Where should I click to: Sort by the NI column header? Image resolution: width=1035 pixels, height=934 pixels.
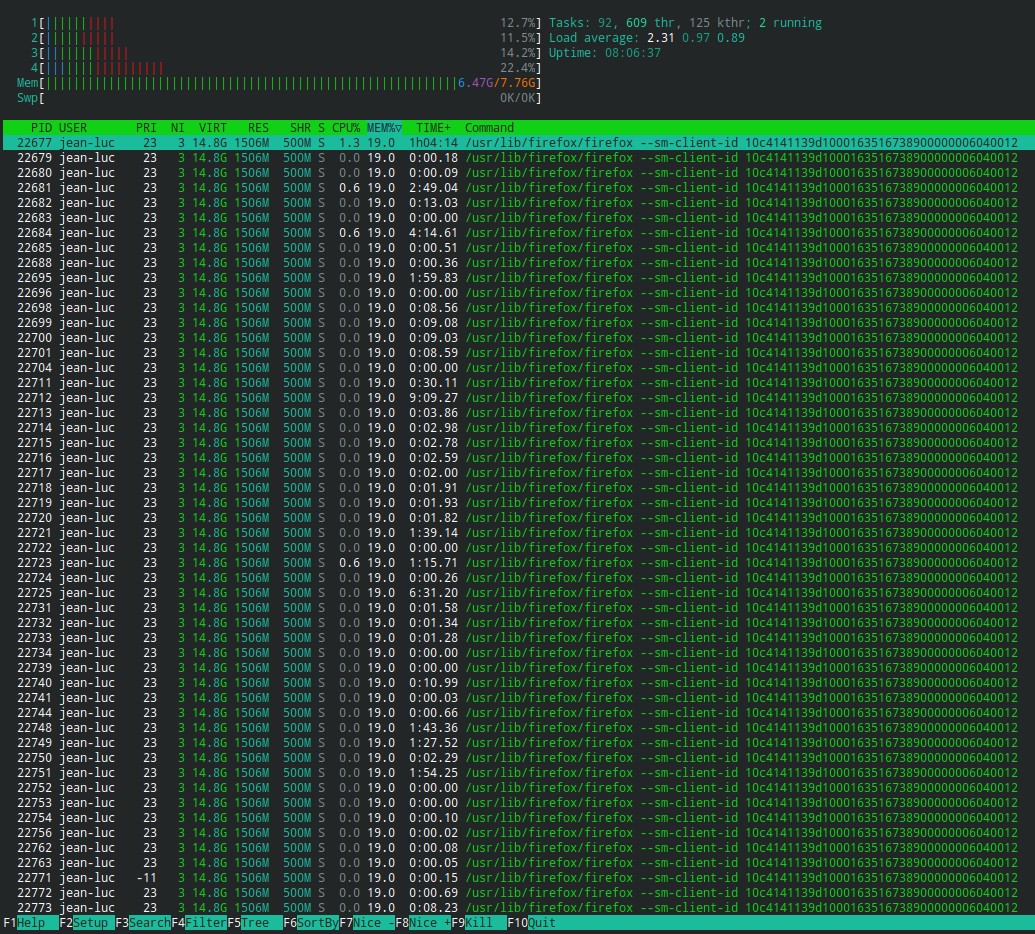[177, 127]
